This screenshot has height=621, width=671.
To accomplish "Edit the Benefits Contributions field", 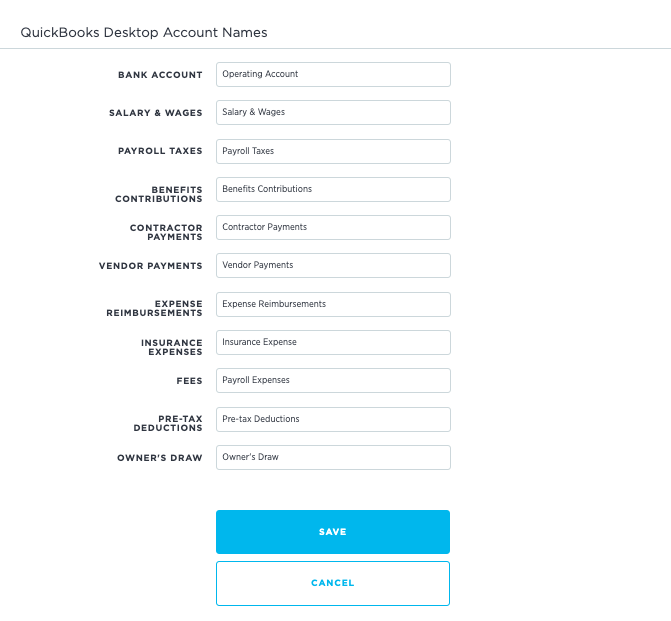I will coord(333,189).
